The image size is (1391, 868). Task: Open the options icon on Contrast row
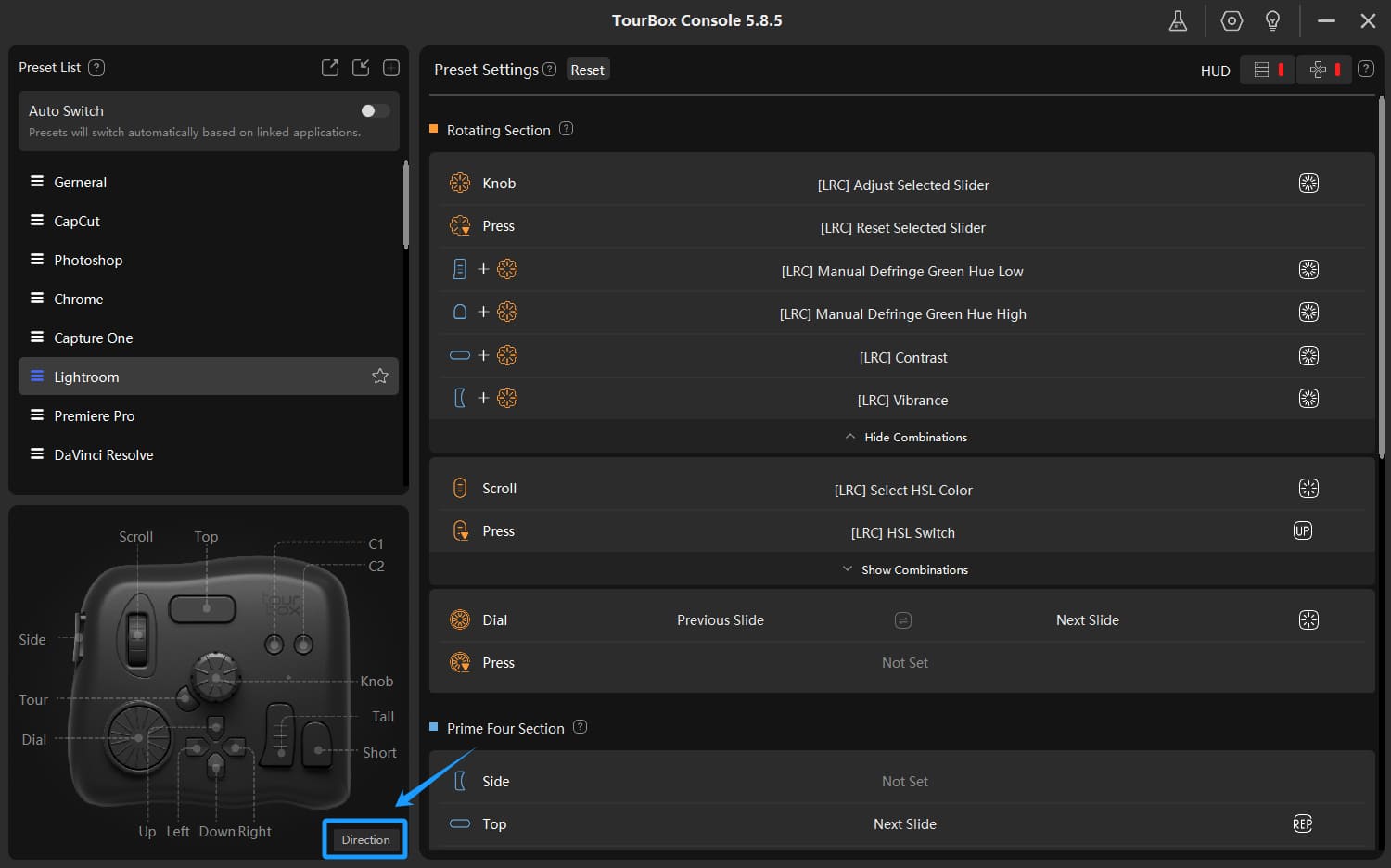pos(1308,356)
